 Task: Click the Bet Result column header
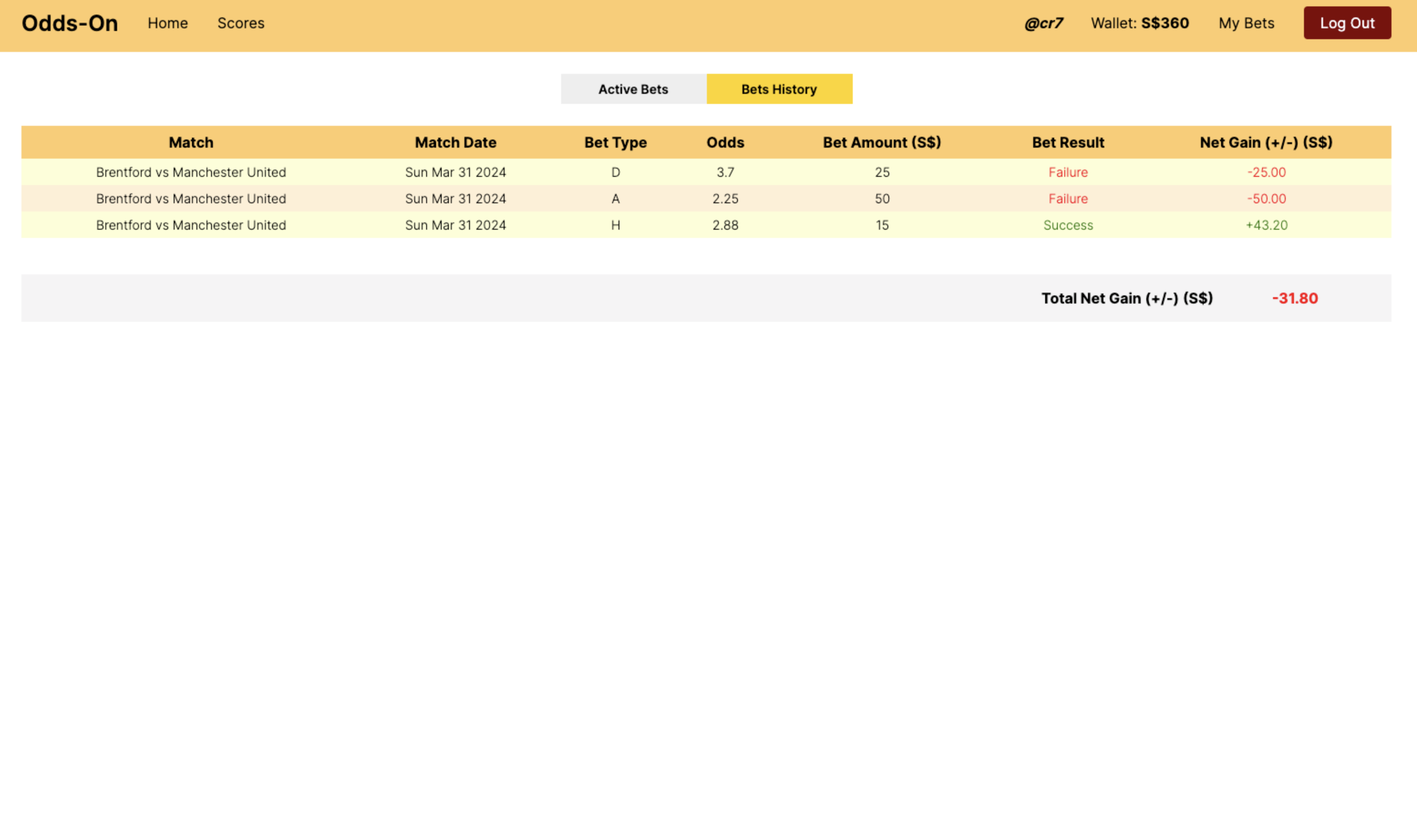click(x=1068, y=143)
